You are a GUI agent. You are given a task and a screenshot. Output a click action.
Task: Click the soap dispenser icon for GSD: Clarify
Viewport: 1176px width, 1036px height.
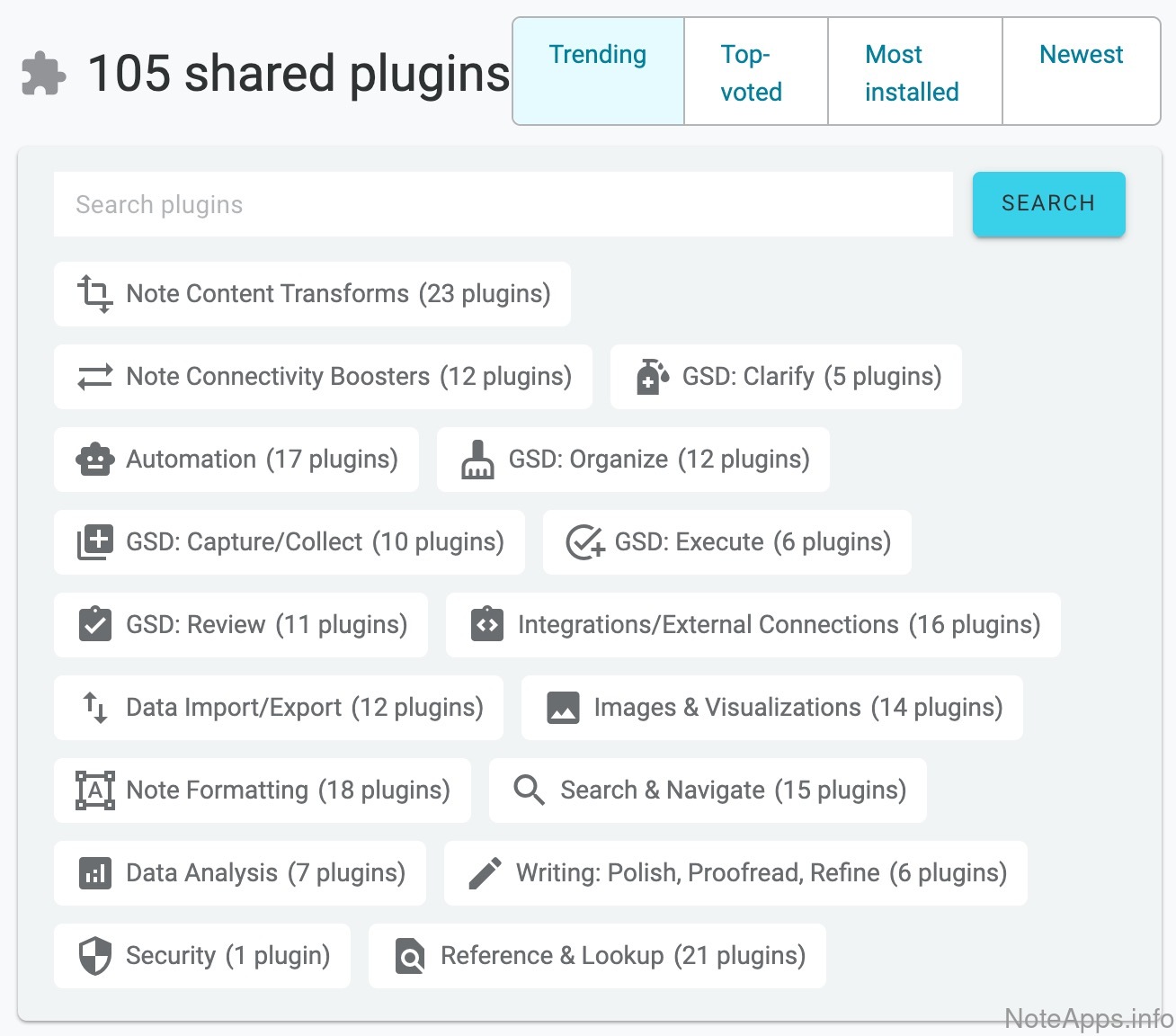[x=652, y=377]
